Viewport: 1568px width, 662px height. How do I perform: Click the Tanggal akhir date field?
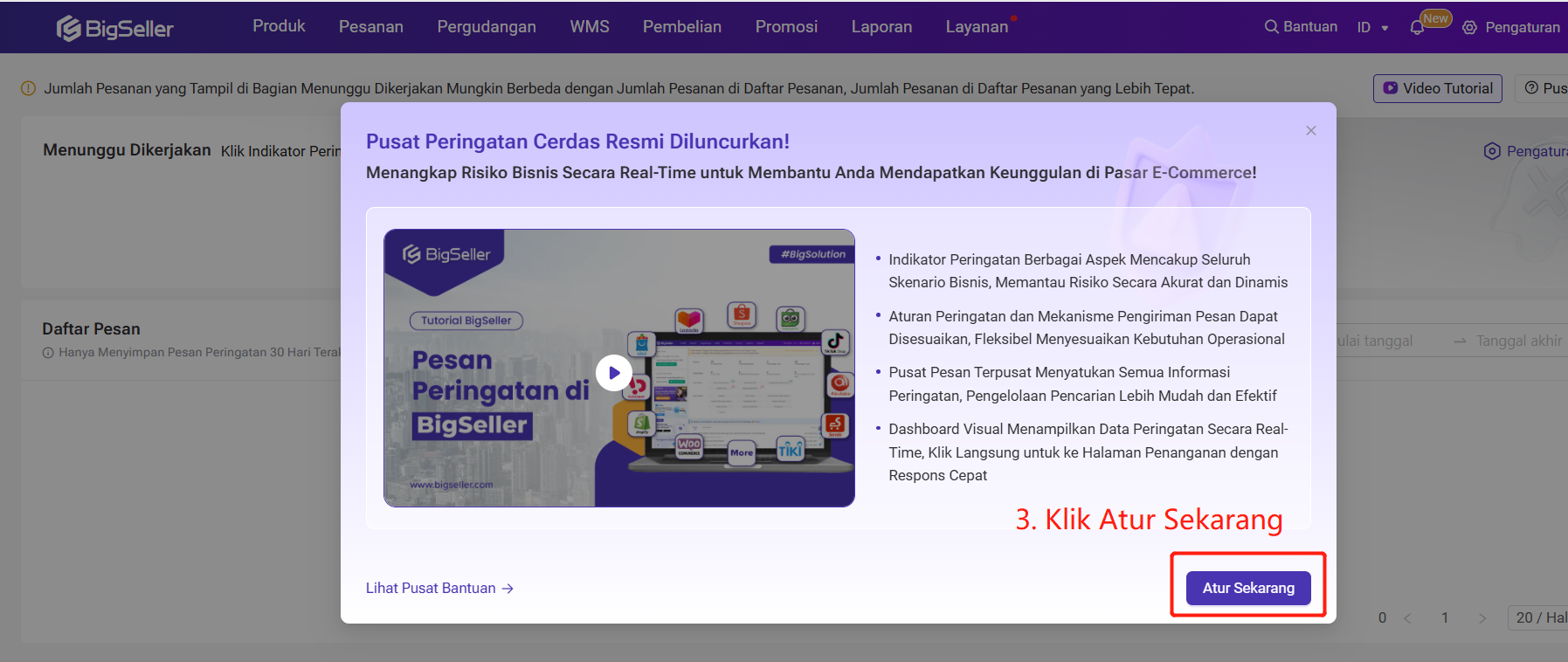tap(1518, 341)
